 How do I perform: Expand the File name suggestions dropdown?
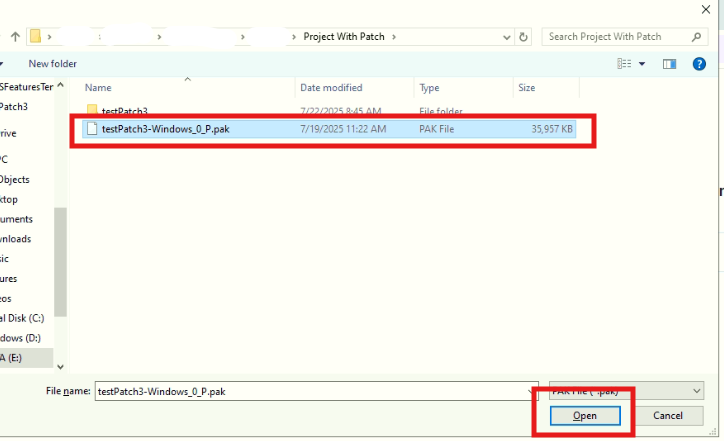pyautogui.click(x=531, y=391)
